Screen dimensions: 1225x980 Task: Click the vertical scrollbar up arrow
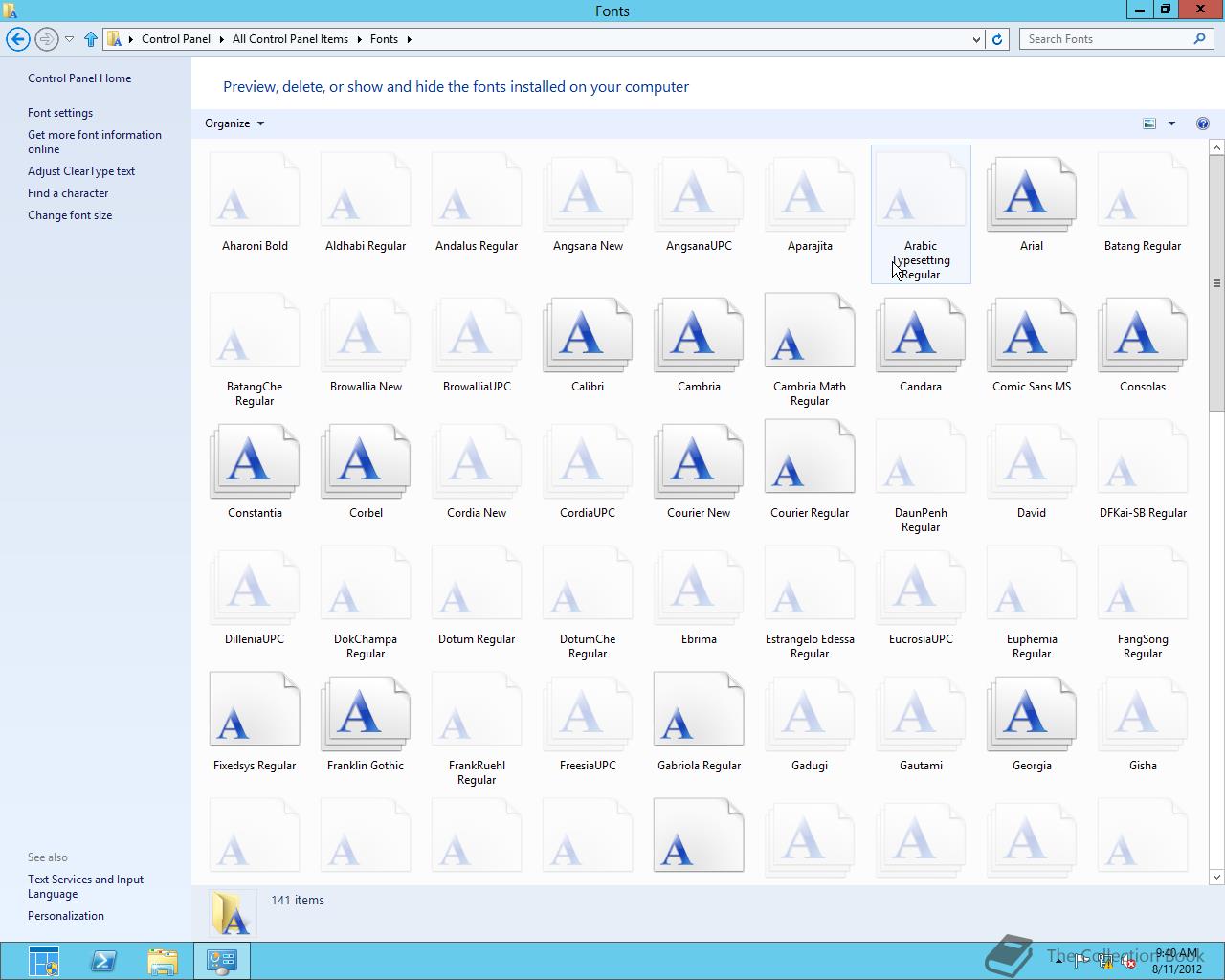coord(1217,147)
